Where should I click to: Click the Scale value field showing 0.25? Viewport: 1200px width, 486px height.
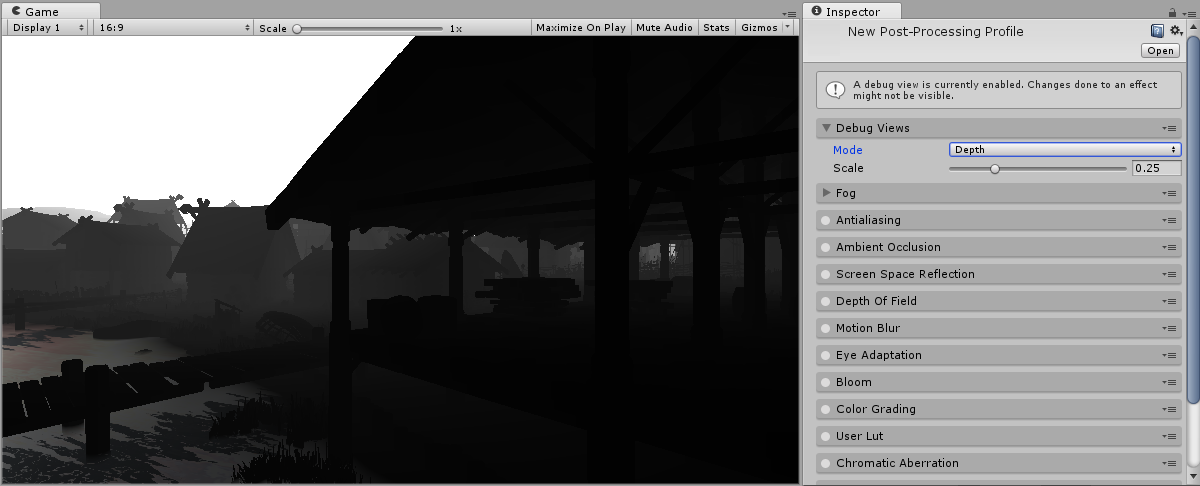click(1156, 169)
